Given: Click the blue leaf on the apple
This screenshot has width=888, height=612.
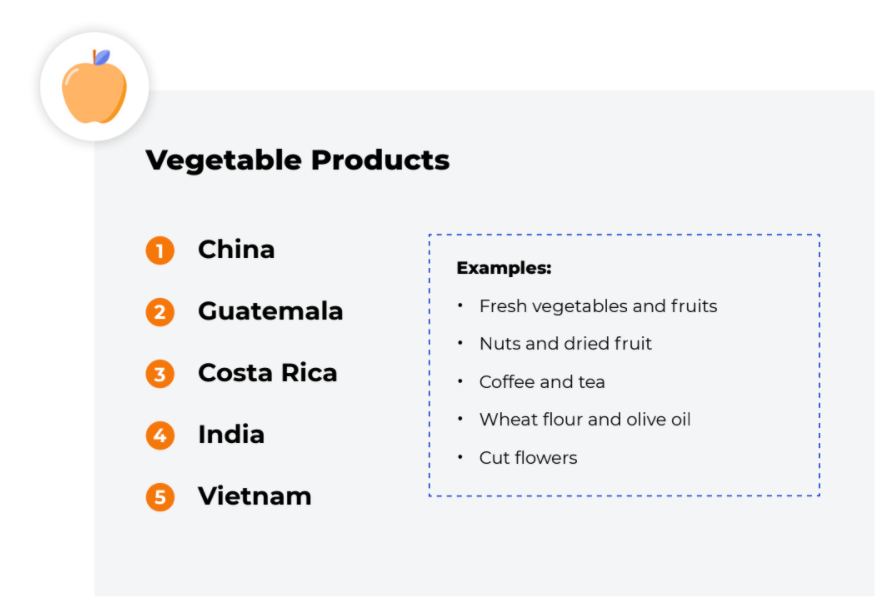Looking at the screenshot, I should click(102, 57).
